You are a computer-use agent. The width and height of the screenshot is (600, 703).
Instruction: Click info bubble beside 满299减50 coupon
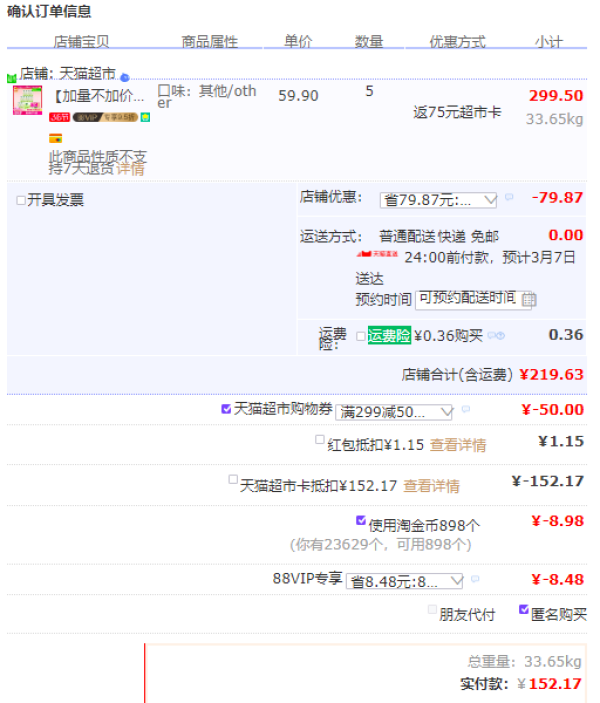[x=466, y=409]
